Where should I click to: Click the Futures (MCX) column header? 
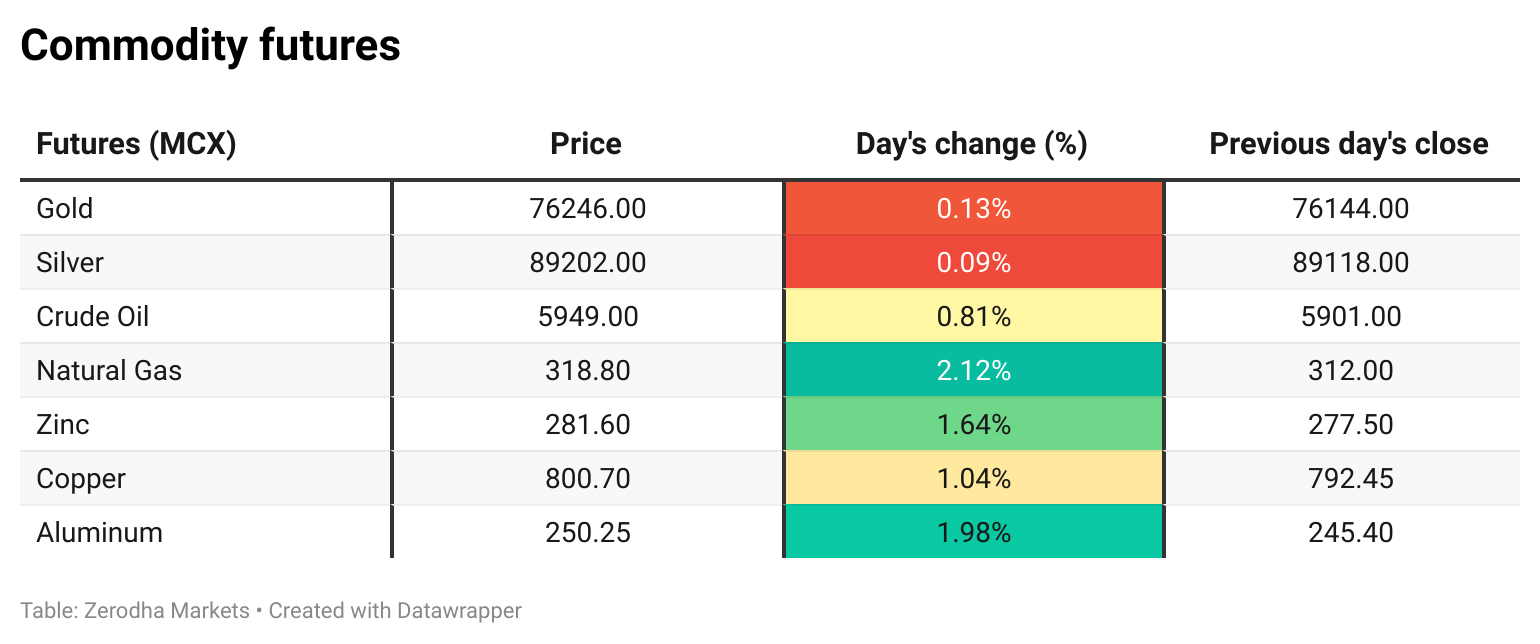tap(136, 144)
